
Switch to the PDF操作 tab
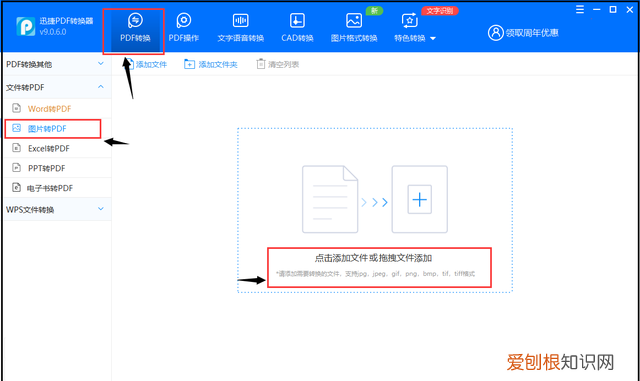click(184, 28)
